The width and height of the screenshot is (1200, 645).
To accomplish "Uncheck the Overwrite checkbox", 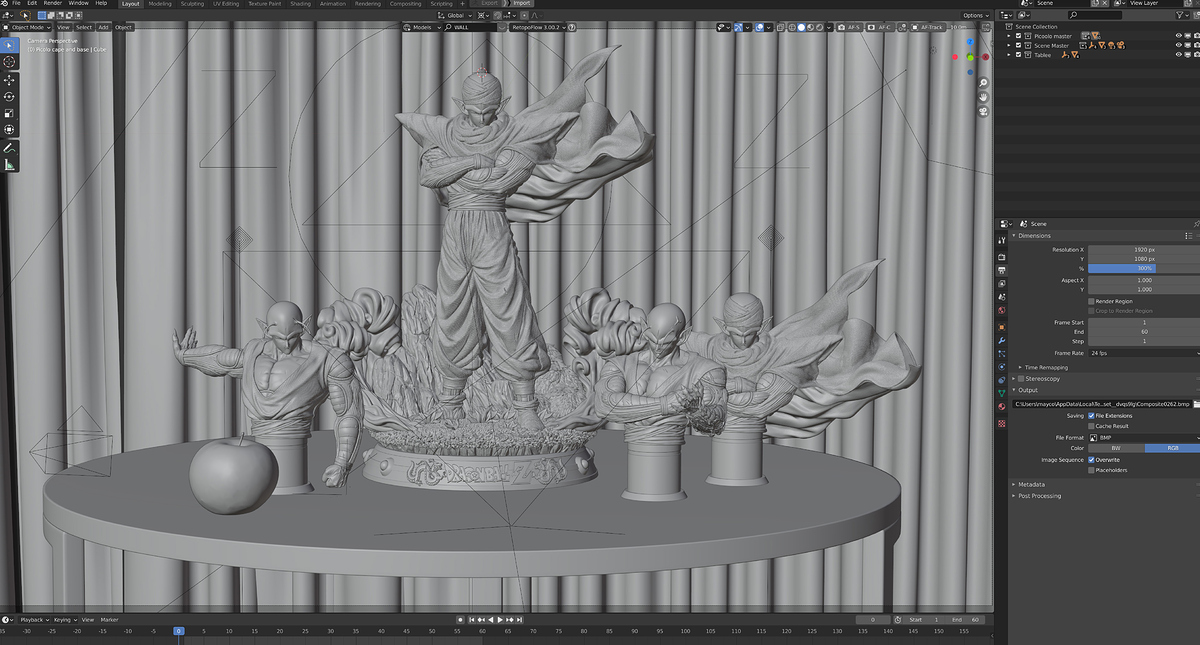I will 1091,459.
